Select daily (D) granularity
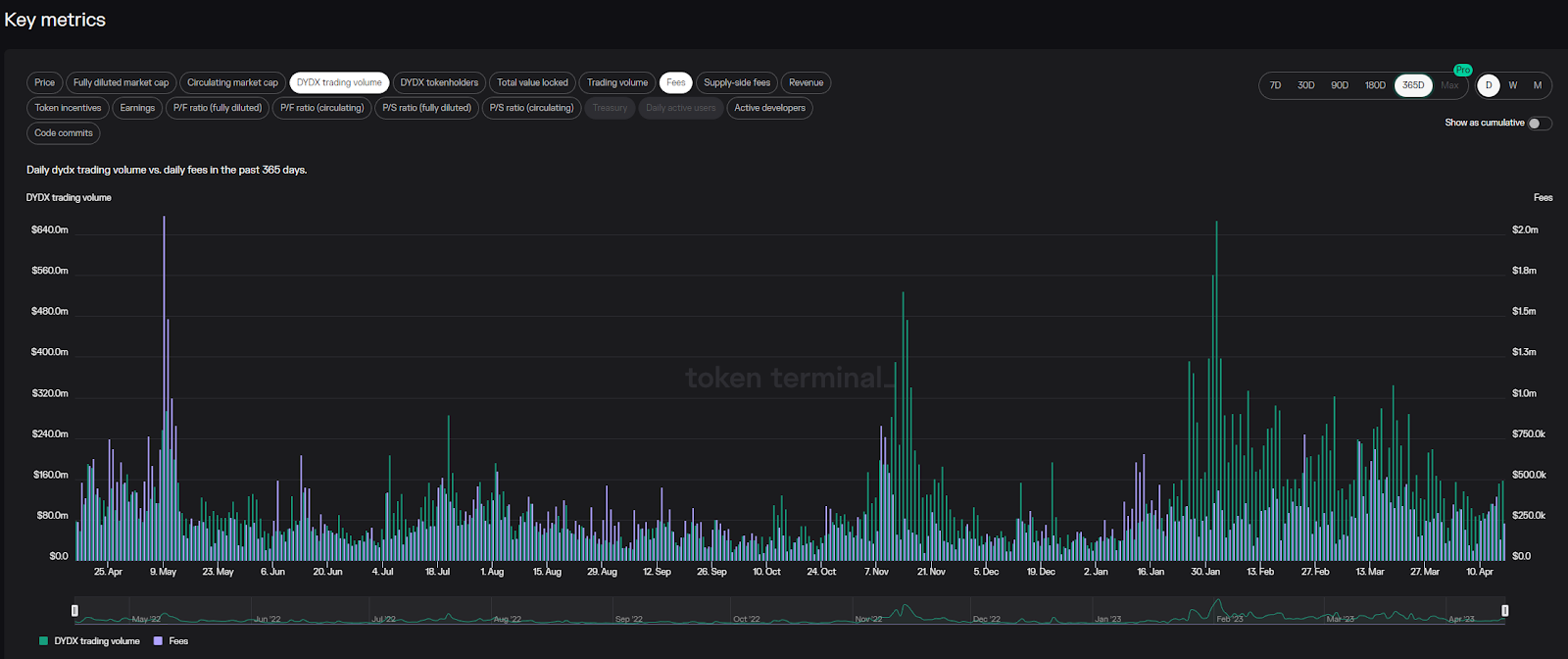 click(1488, 85)
